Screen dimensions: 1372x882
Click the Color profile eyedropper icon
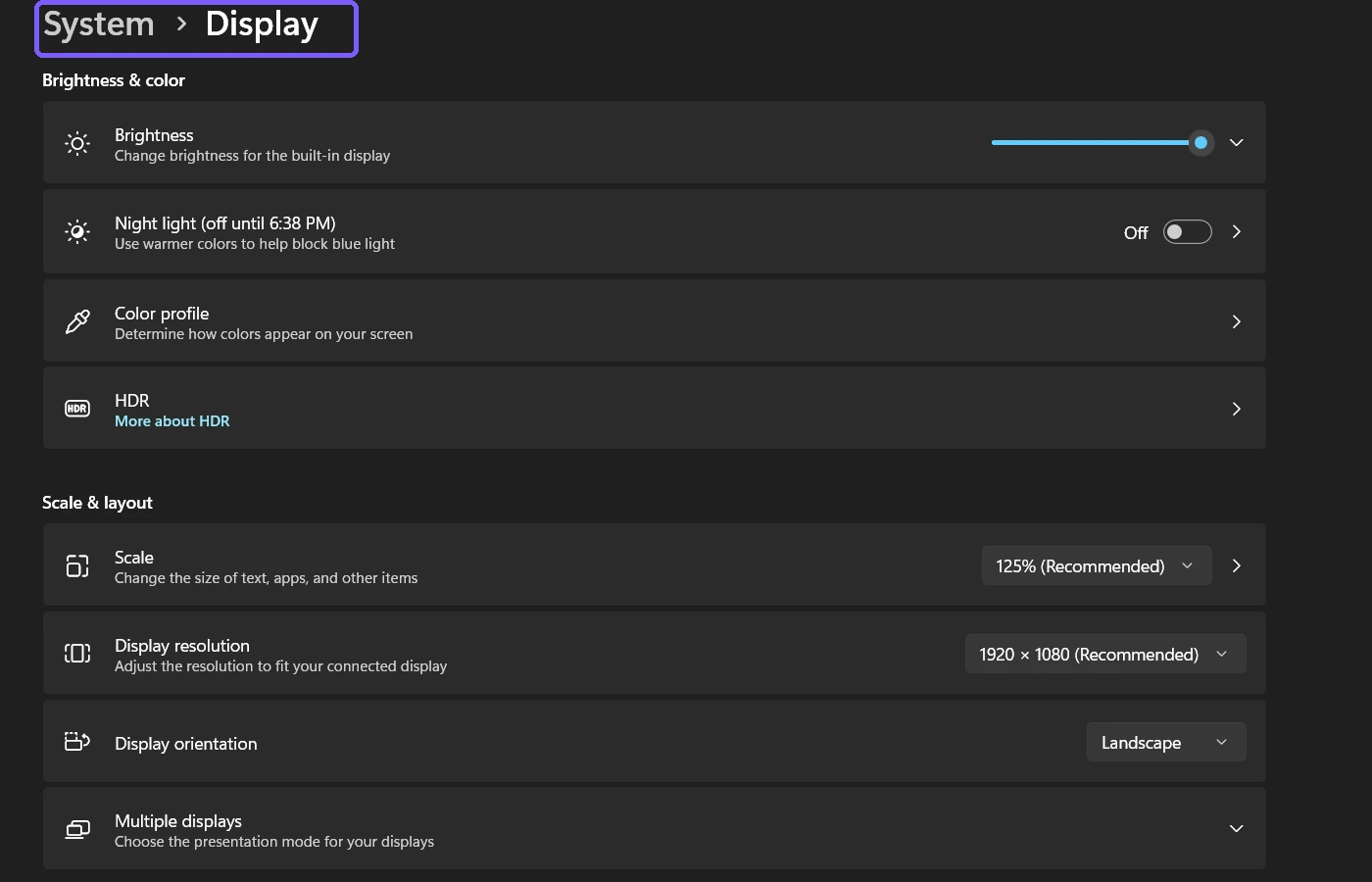(x=77, y=321)
